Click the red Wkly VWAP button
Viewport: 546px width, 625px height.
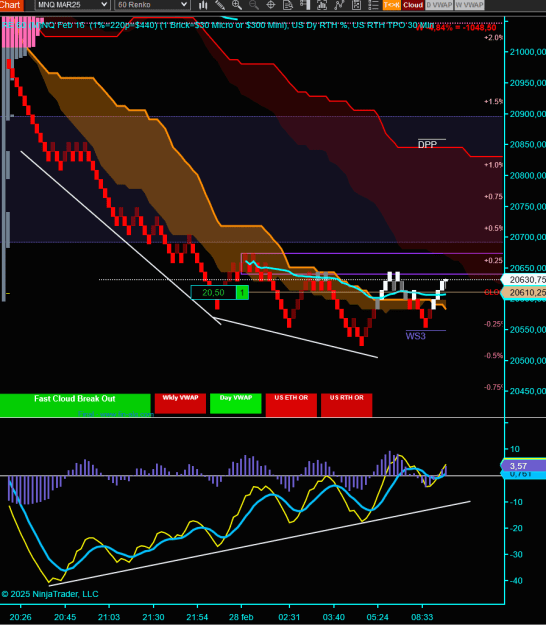(180, 403)
